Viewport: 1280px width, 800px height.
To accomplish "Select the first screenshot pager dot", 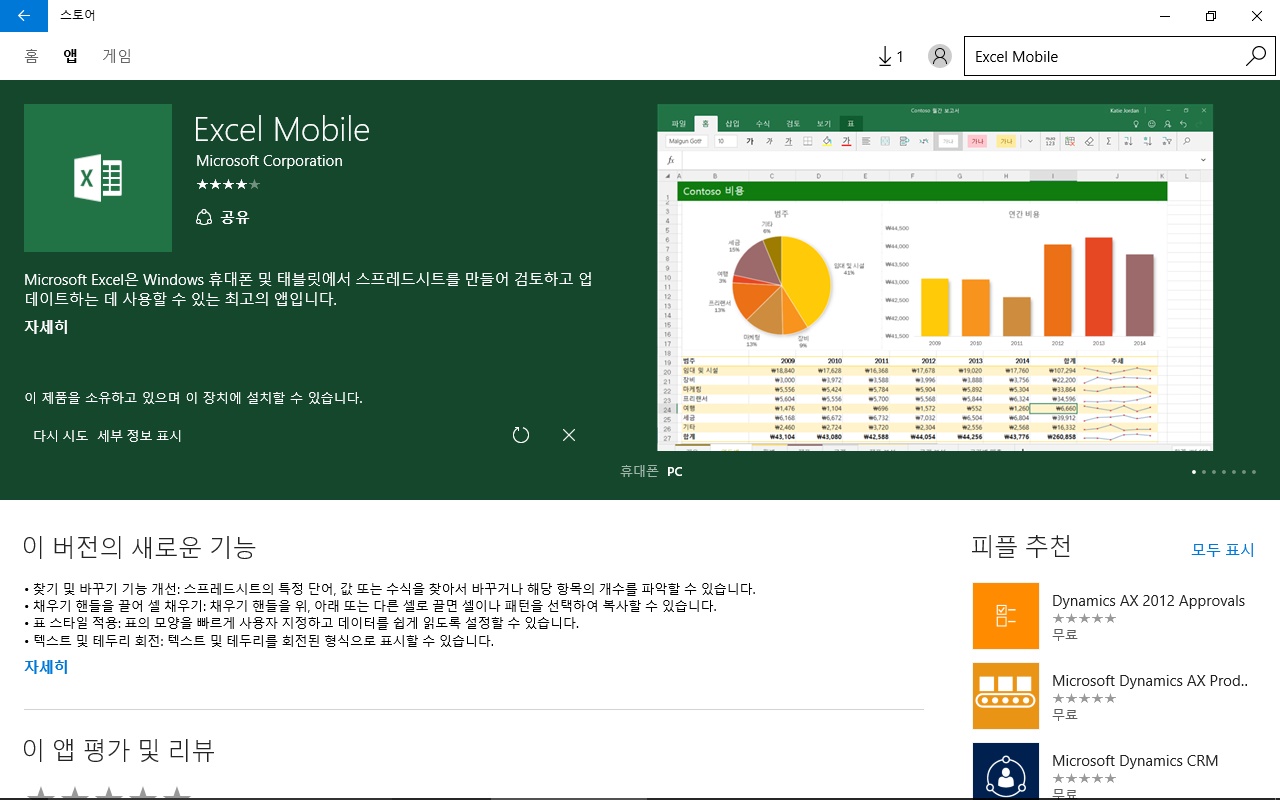I will 1193,471.
